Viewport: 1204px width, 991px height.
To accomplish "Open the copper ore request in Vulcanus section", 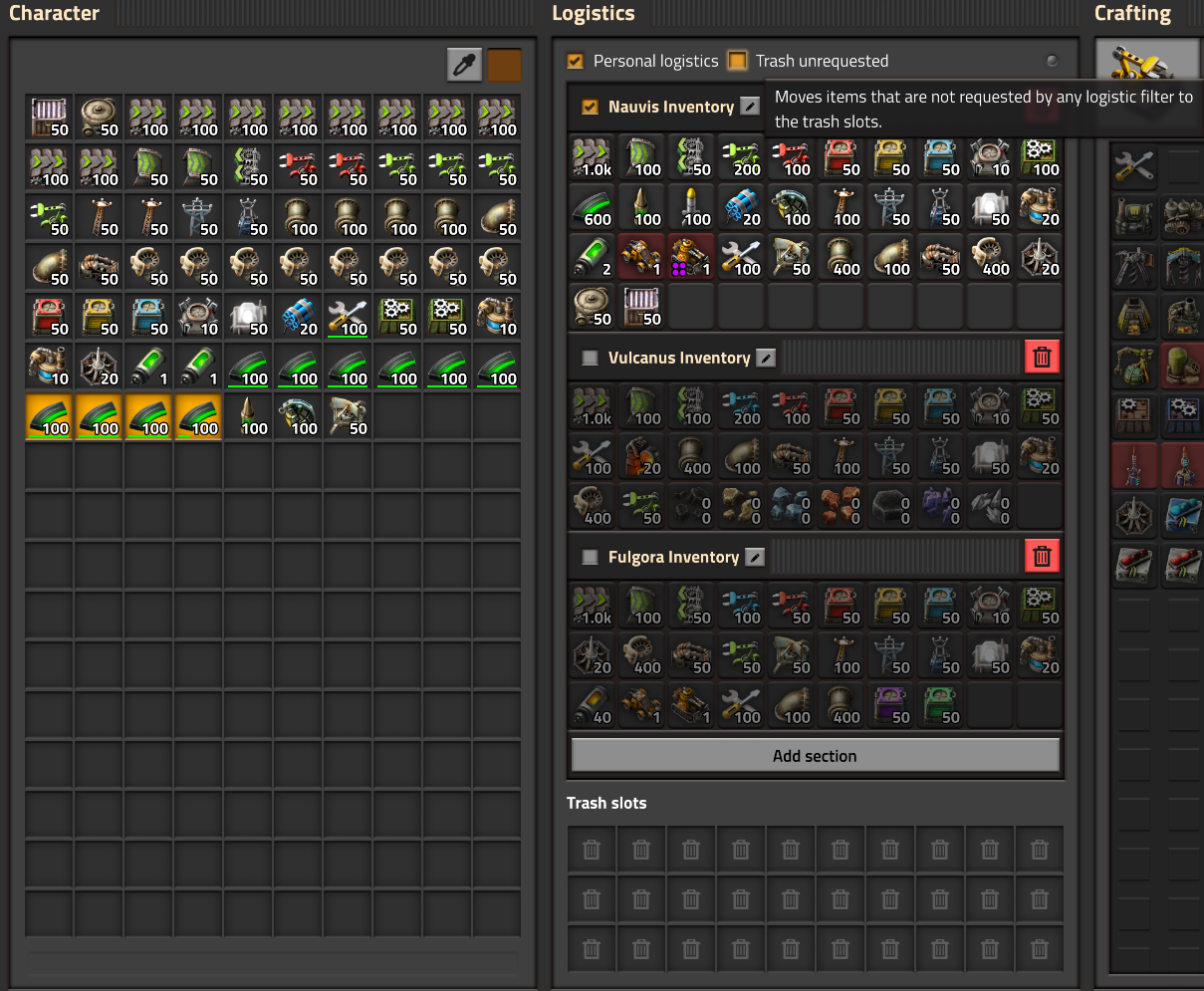I will [x=842, y=507].
